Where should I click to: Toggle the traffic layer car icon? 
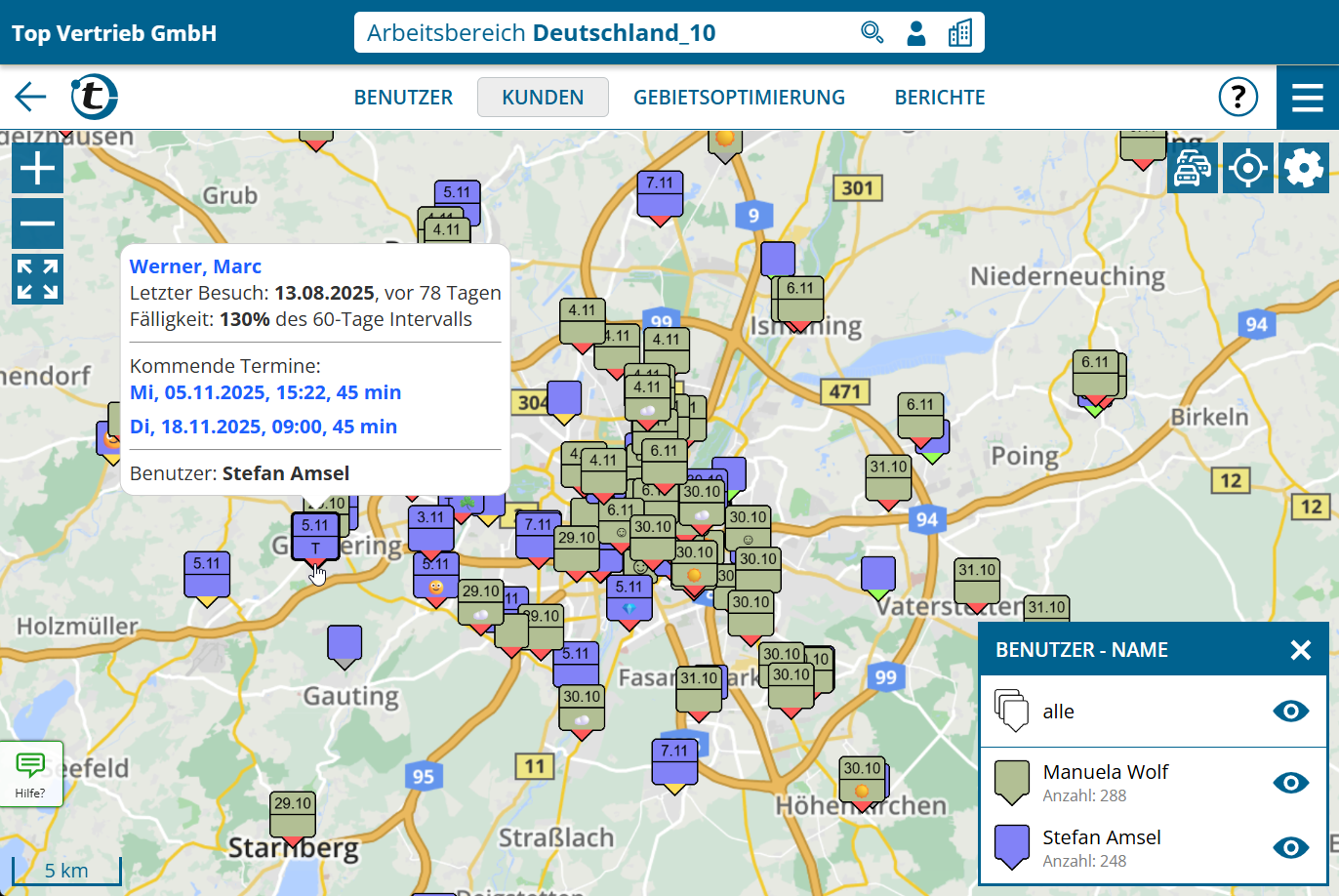(x=1193, y=167)
